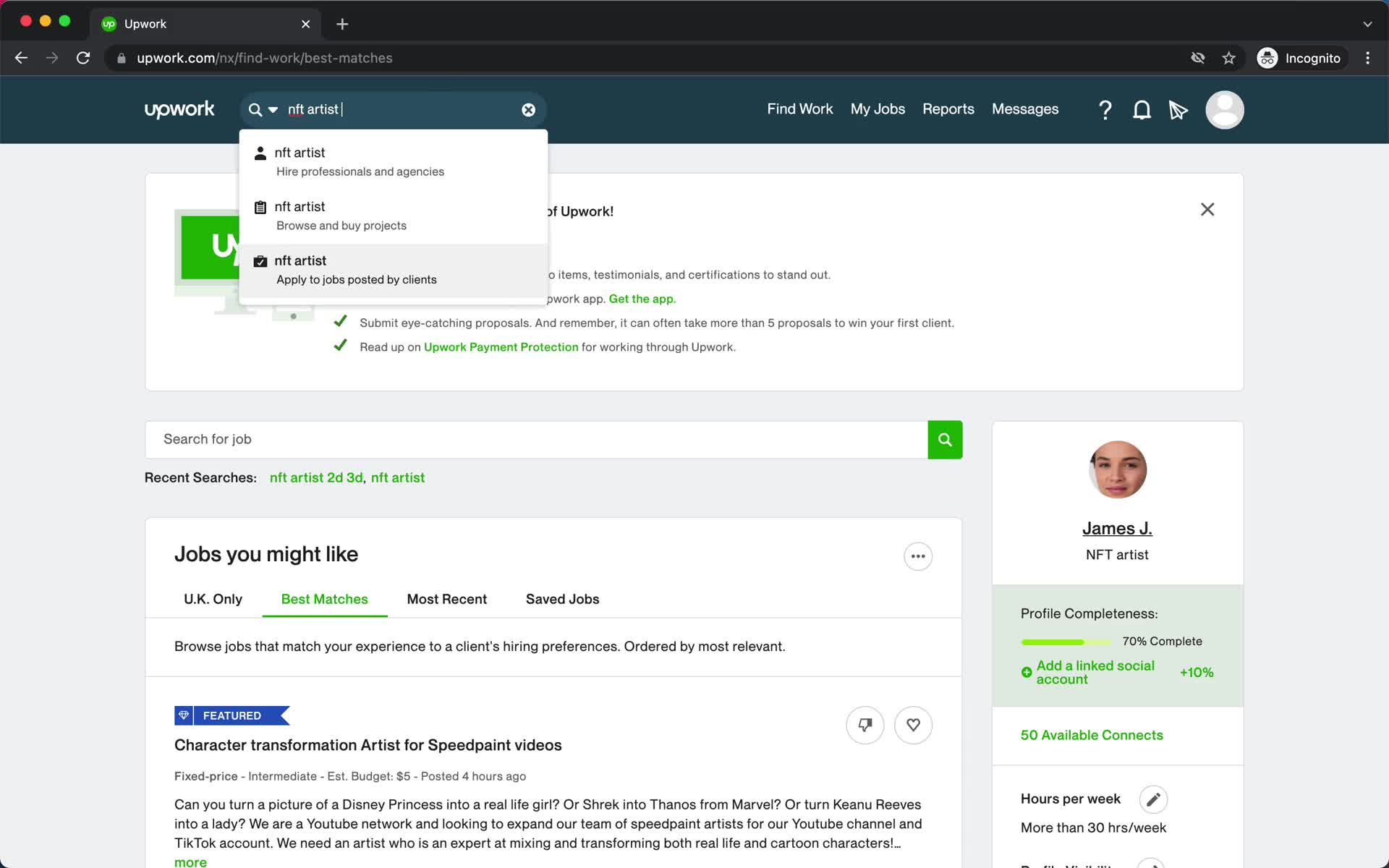Open the tab search chevron
Viewport: 1389px width, 868px height.
point(1367,24)
